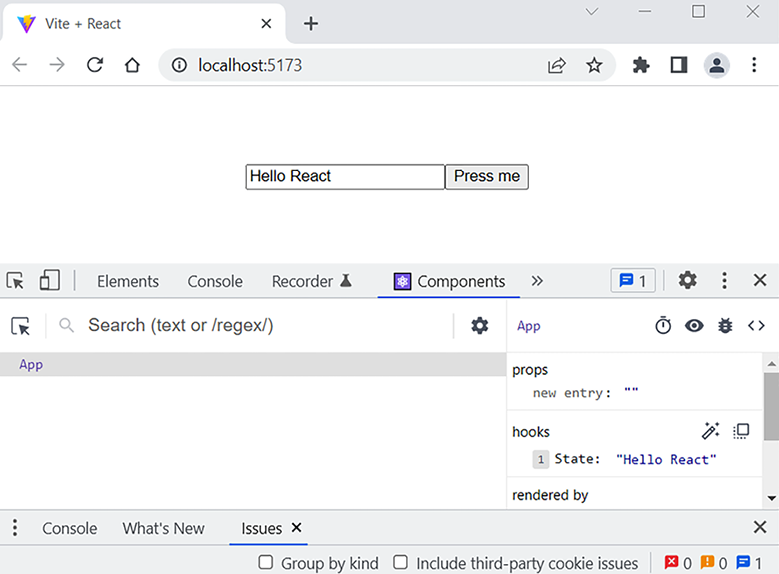
Task: Check Include third-party cookie issues
Action: [400, 562]
